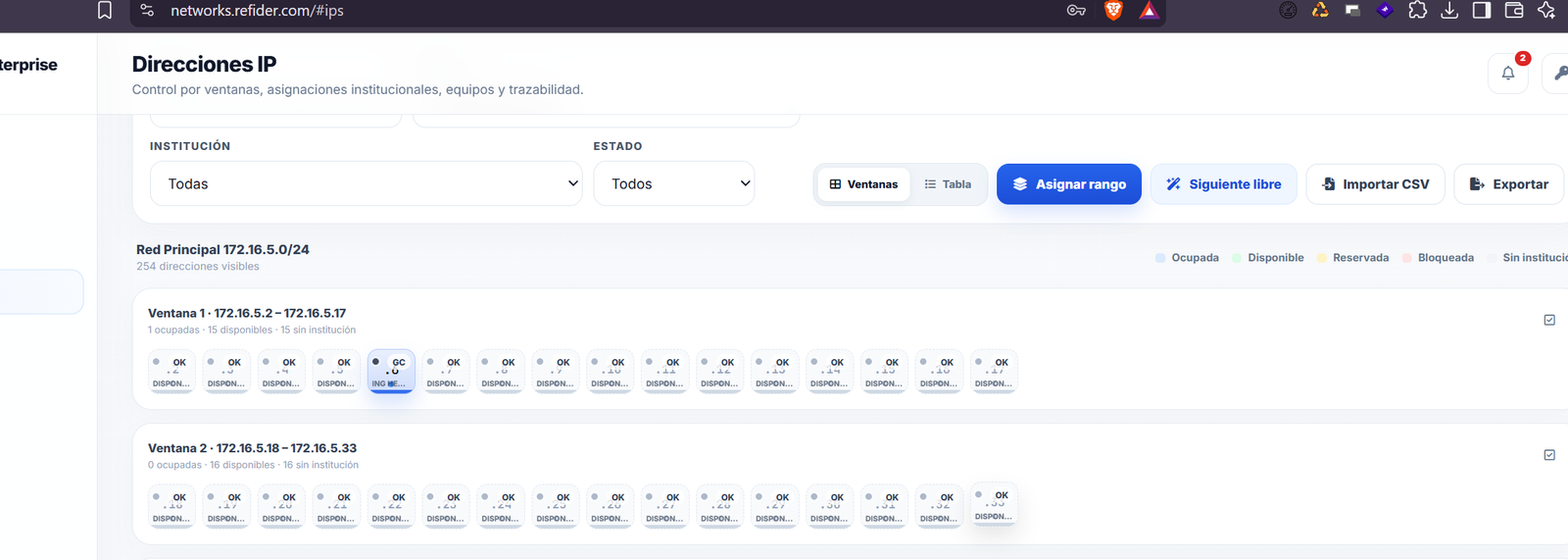Select IP tile .22 in Ventana 2
This screenshot has height=560, width=1568.
coord(391,507)
